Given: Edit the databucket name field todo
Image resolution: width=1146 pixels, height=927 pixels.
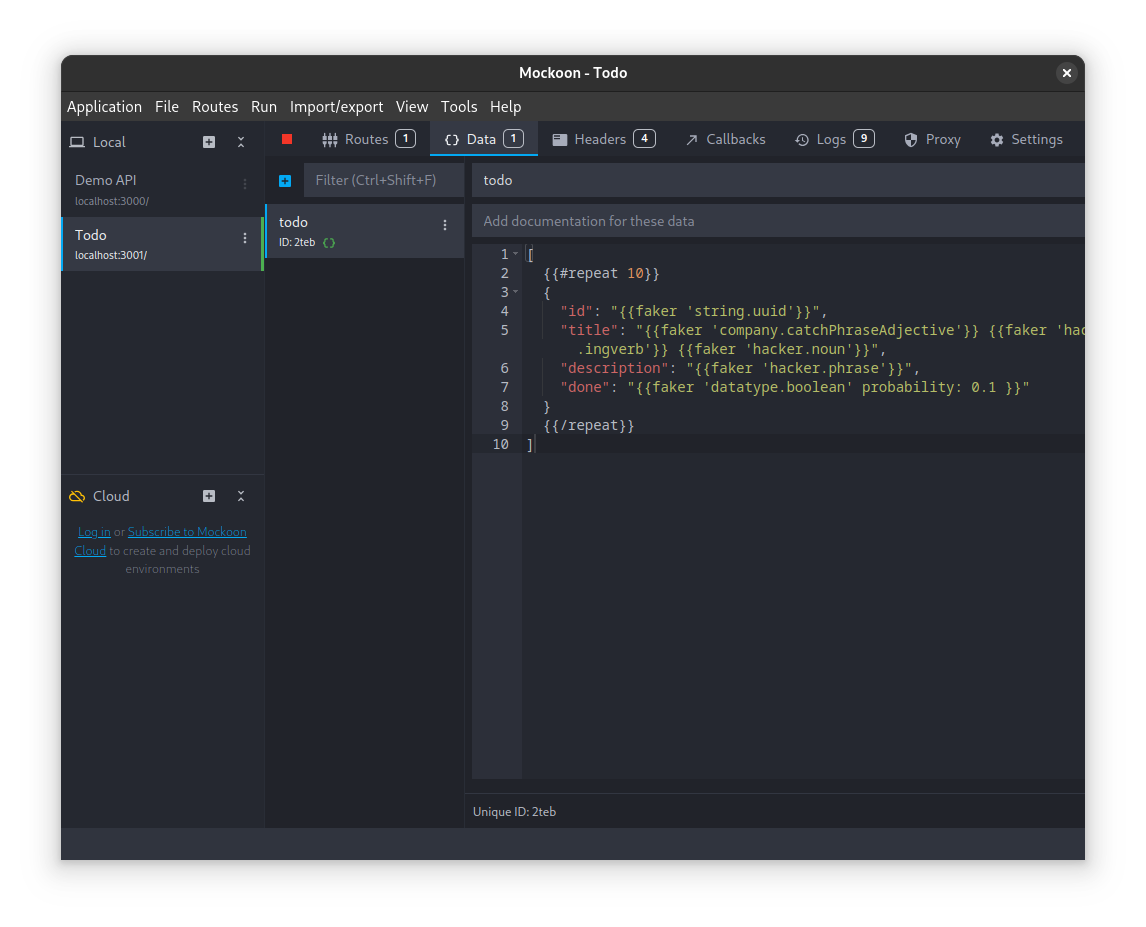Looking at the screenshot, I should 778,181.
